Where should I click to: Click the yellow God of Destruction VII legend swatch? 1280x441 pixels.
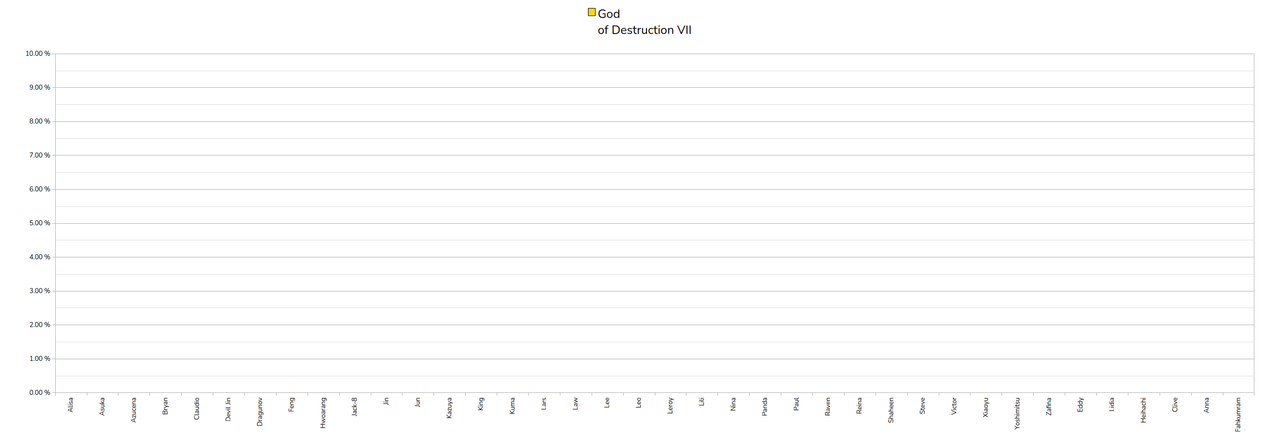(592, 13)
